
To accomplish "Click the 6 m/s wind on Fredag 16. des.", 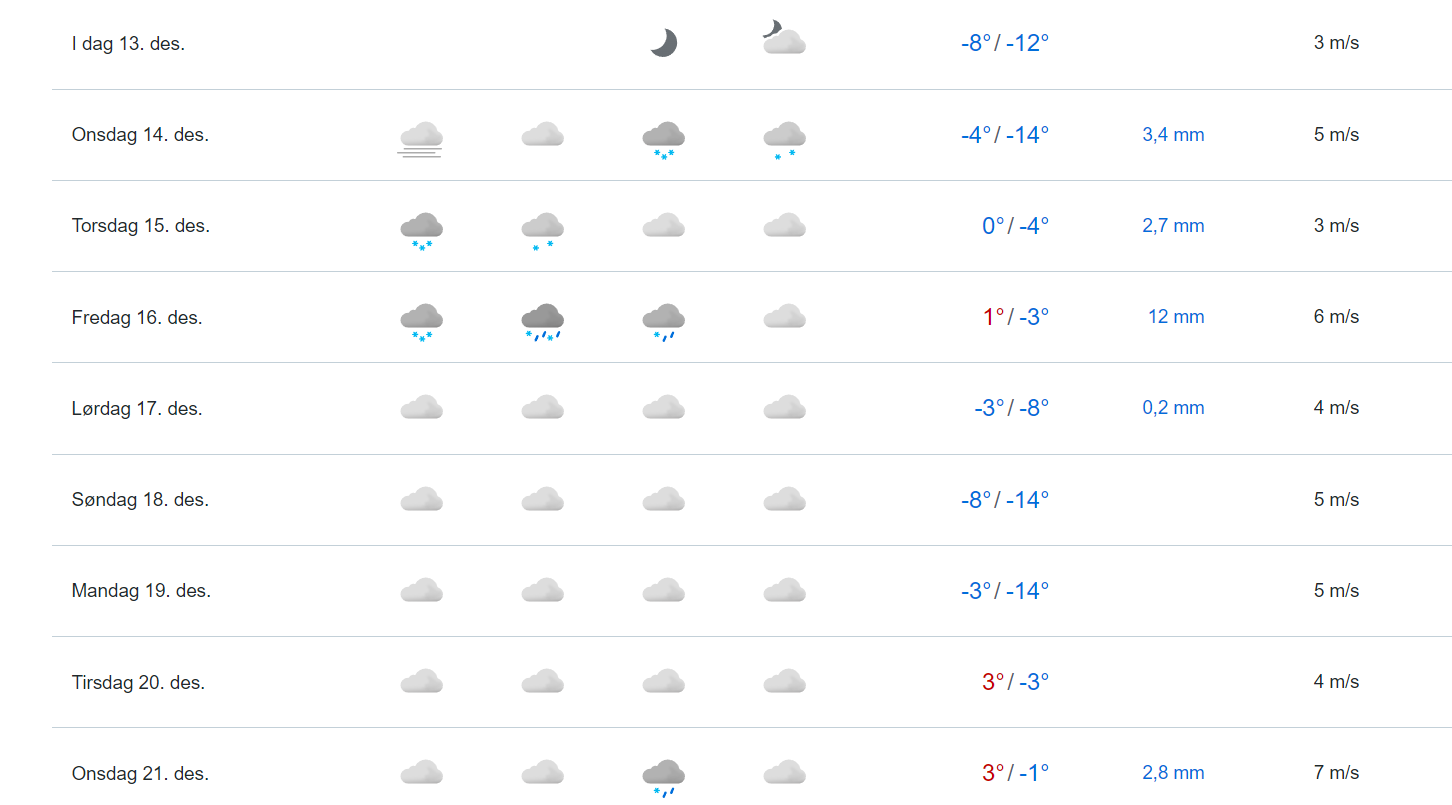I will pyautogui.click(x=1336, y=317).
